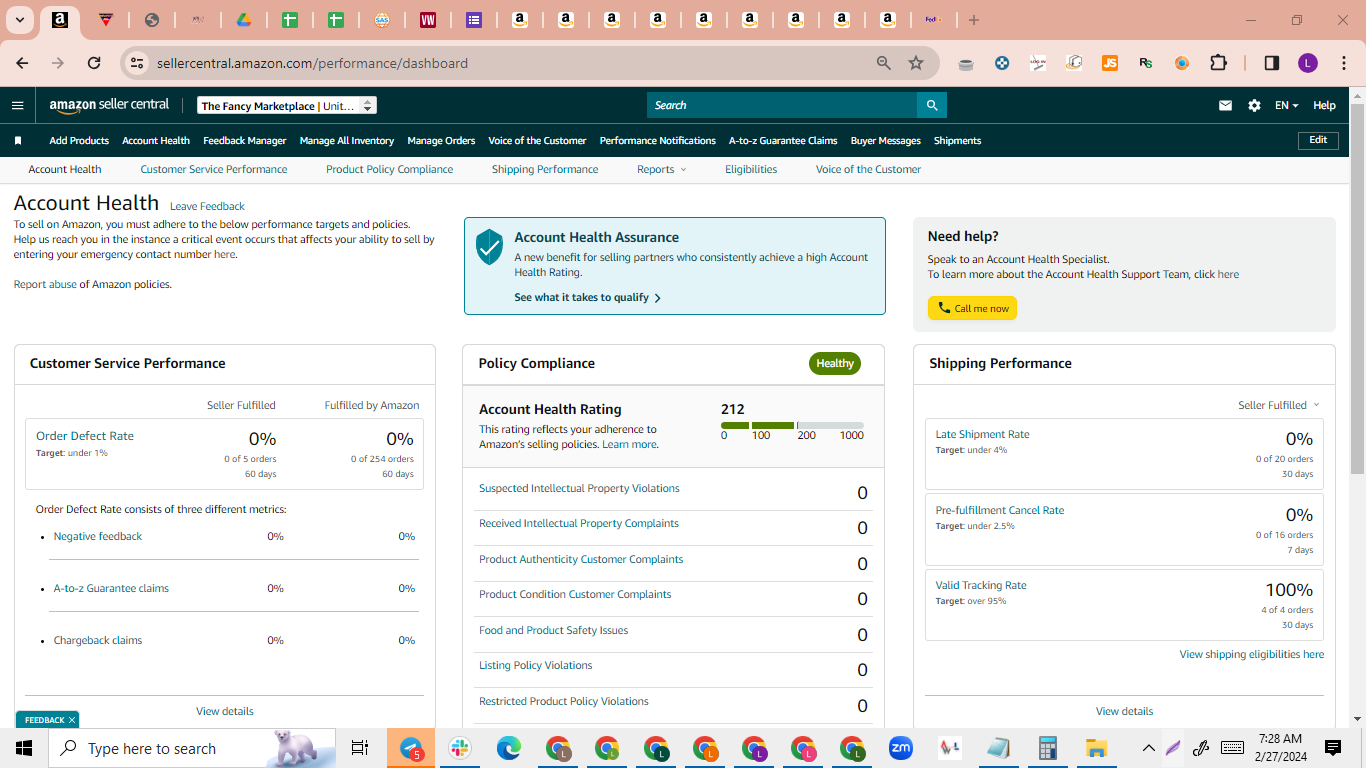Click the Negative feedback link
The width and height of the screenshot is (1366, 768).
tap(98, 537)
